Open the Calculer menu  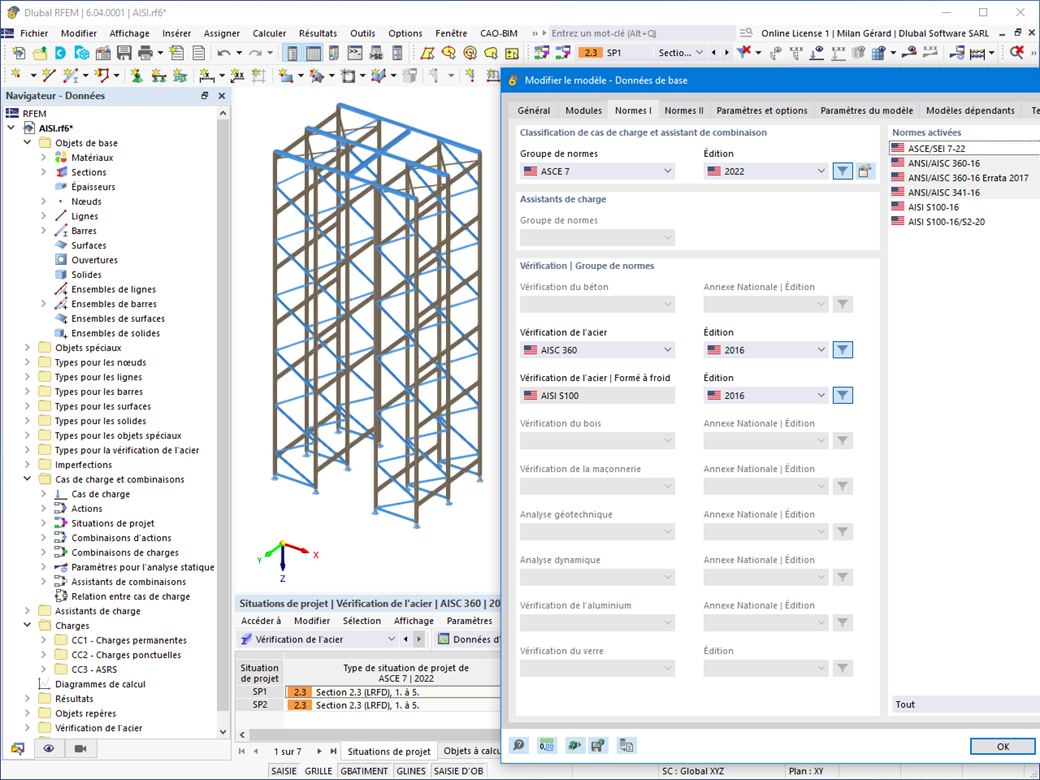click(x=269, y=33)
